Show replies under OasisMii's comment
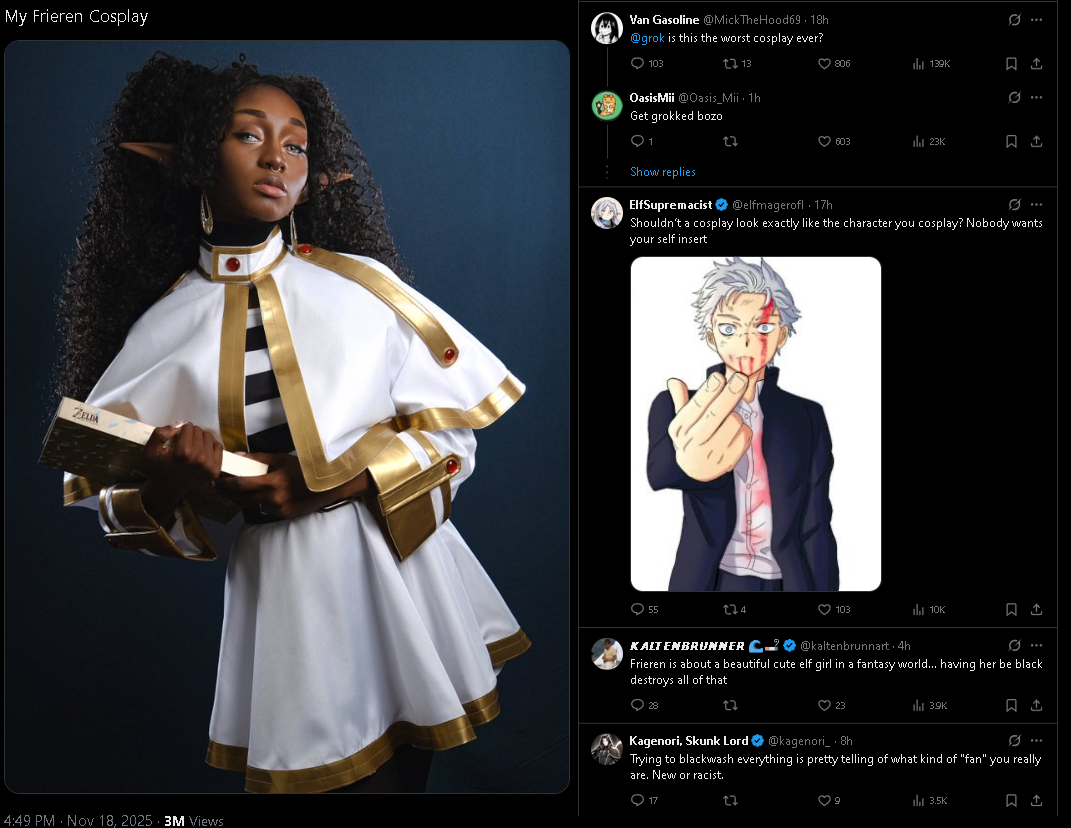The height and width of the screenshot is (828, 1071). (663, 172)
